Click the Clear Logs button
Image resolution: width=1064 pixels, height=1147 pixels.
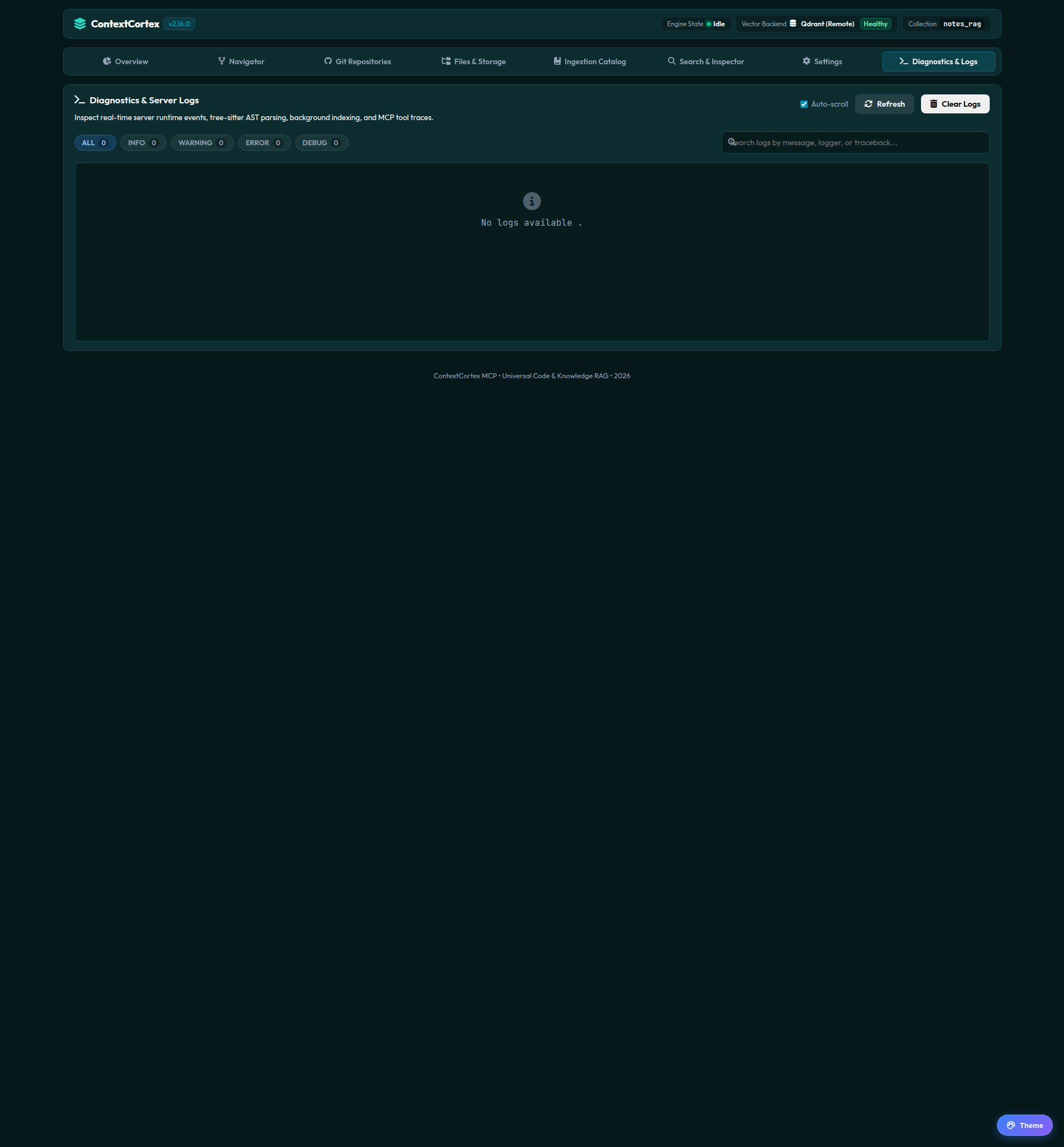[x=955, y=104]
